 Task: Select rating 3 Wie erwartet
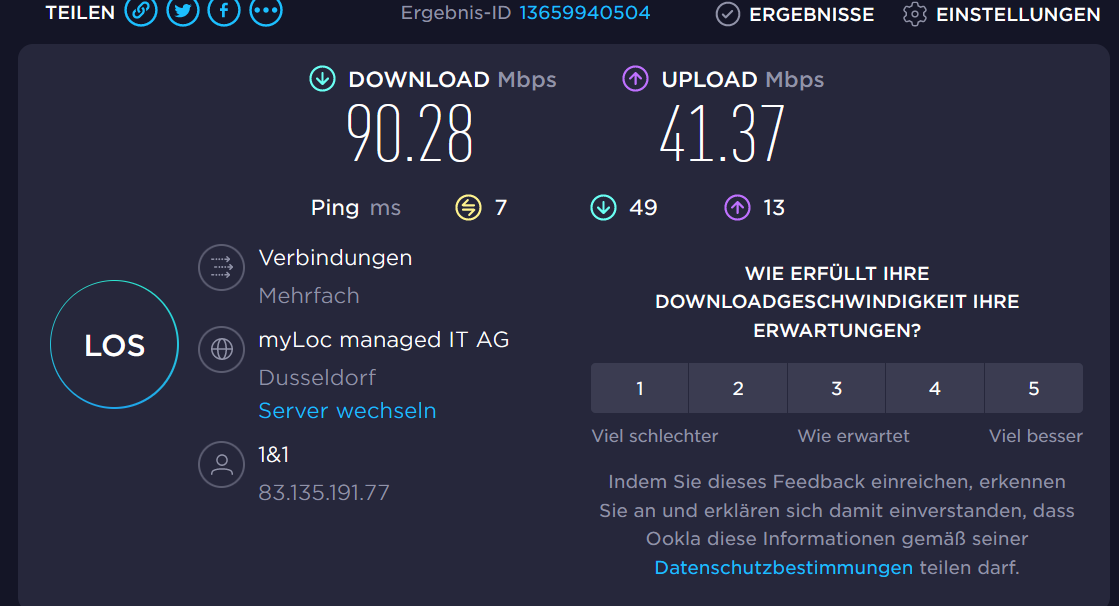coord(837,388)
